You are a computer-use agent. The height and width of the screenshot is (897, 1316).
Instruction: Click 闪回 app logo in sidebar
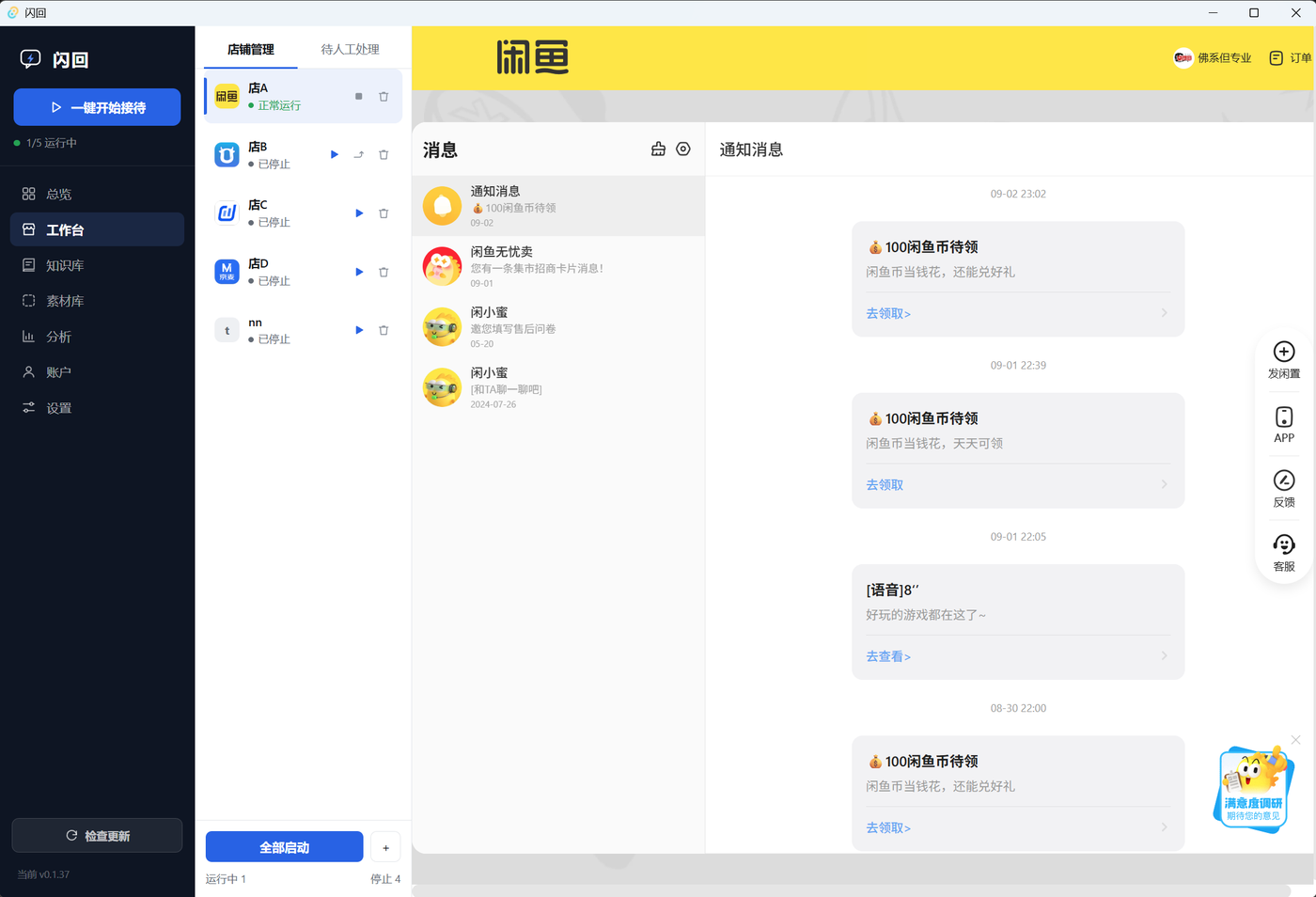(55, 59)
